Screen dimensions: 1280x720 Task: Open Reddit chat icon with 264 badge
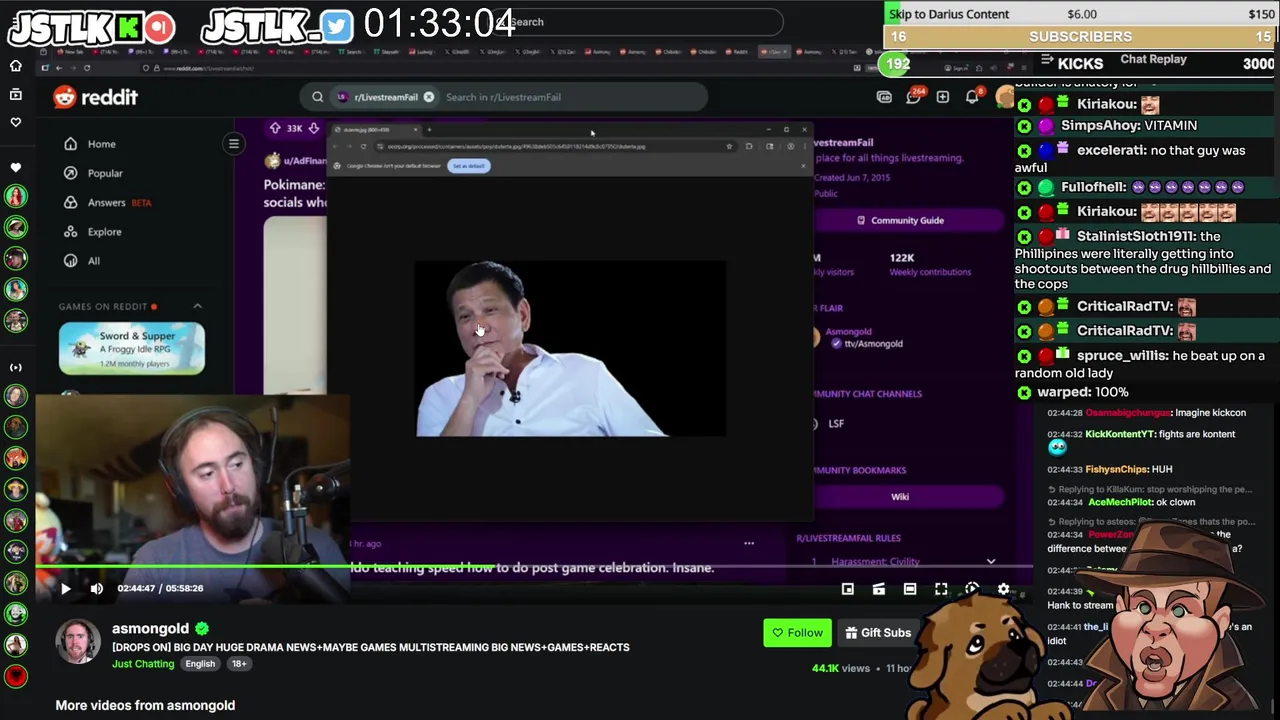913,97
